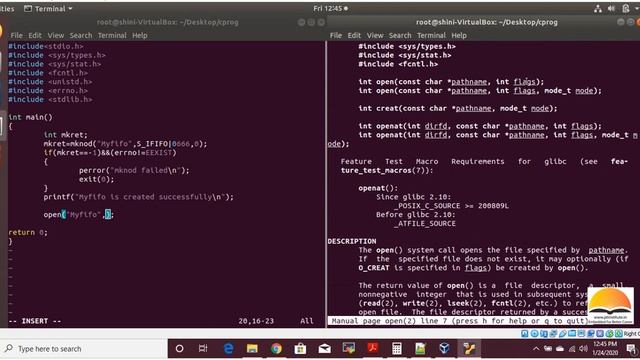Click the Windows clock showing 12:45 PM
This screenshot has height=360, width=640.
(605, 349)
